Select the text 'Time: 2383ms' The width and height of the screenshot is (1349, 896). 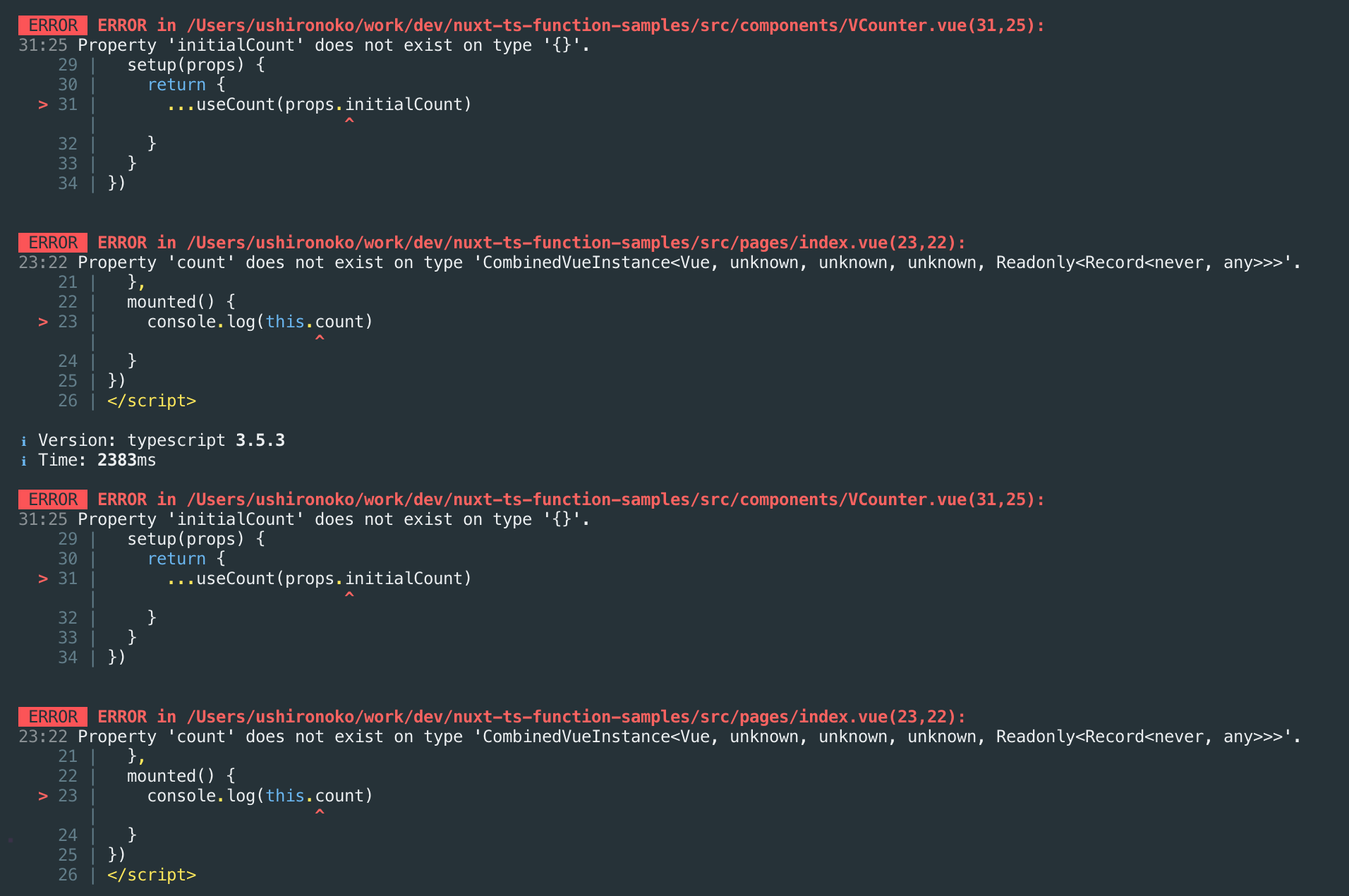coord(97,460)
